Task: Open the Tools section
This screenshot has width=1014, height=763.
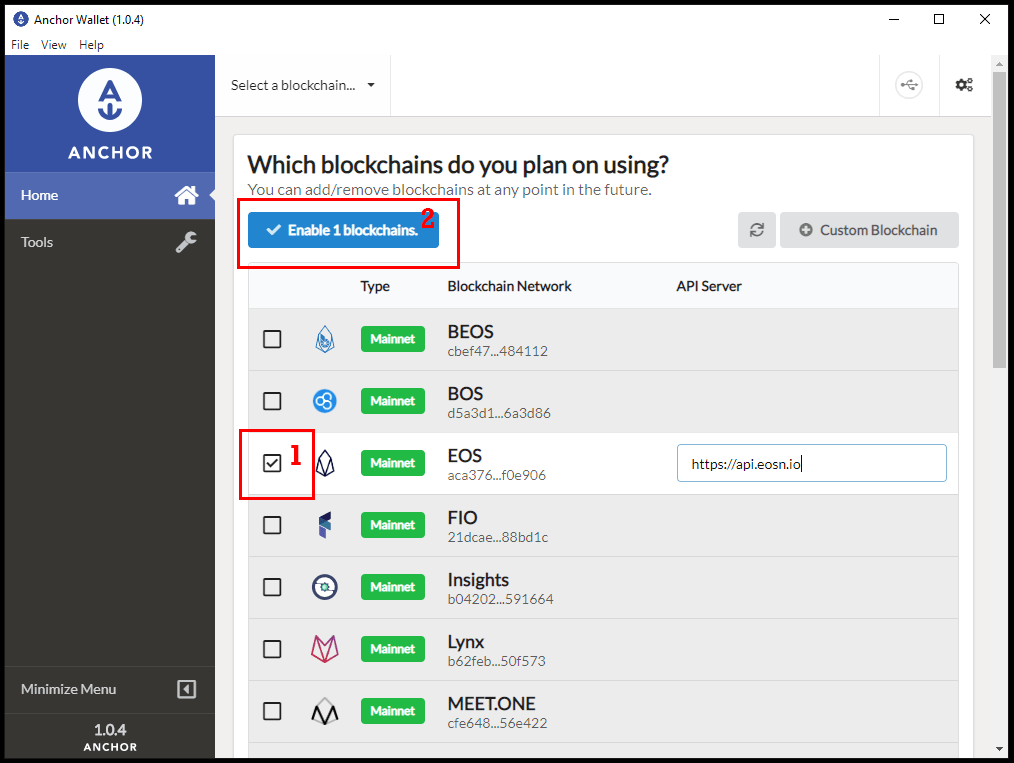Action: 110,242
